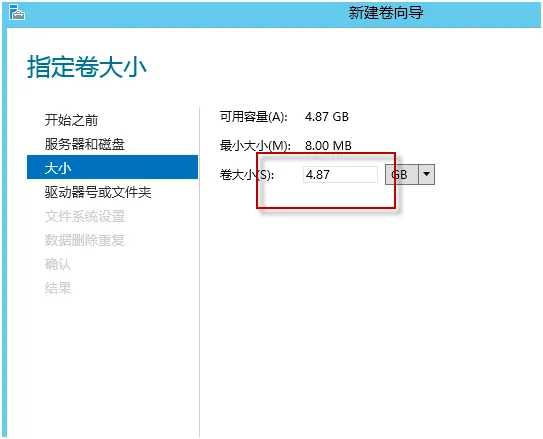Click the greyed 结果 step

pos(58,288)
